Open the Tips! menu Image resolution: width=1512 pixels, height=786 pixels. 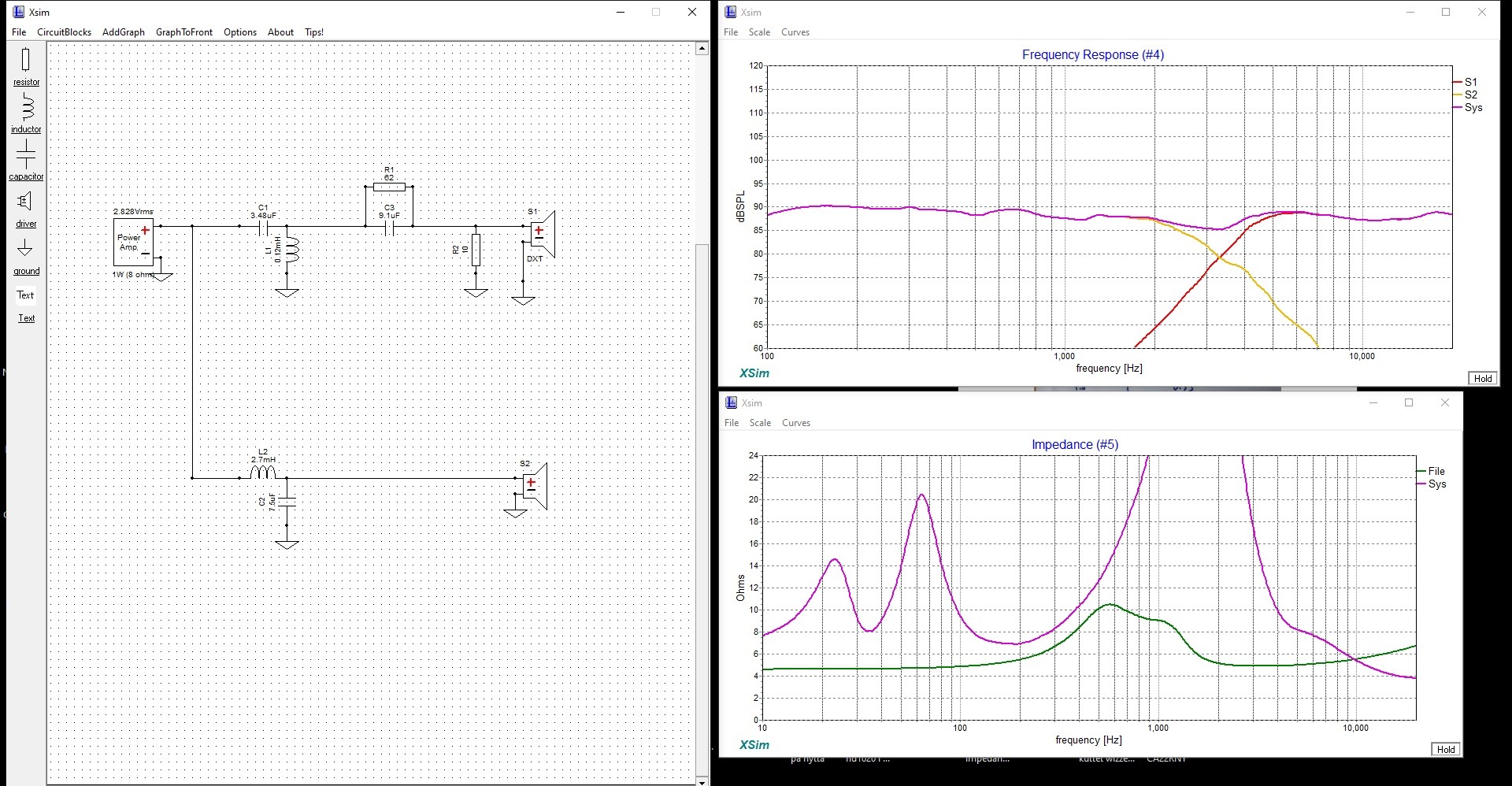click(314, 32)
